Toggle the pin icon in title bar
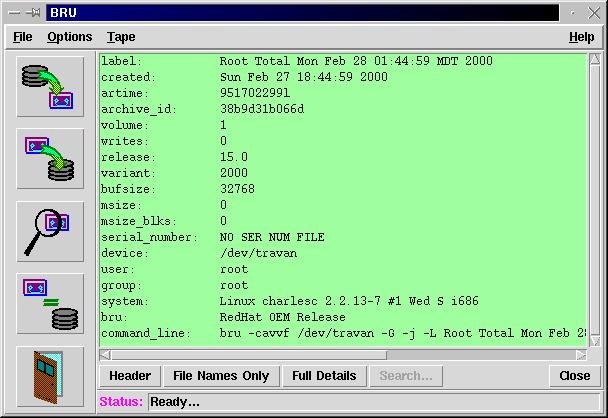 33,12
